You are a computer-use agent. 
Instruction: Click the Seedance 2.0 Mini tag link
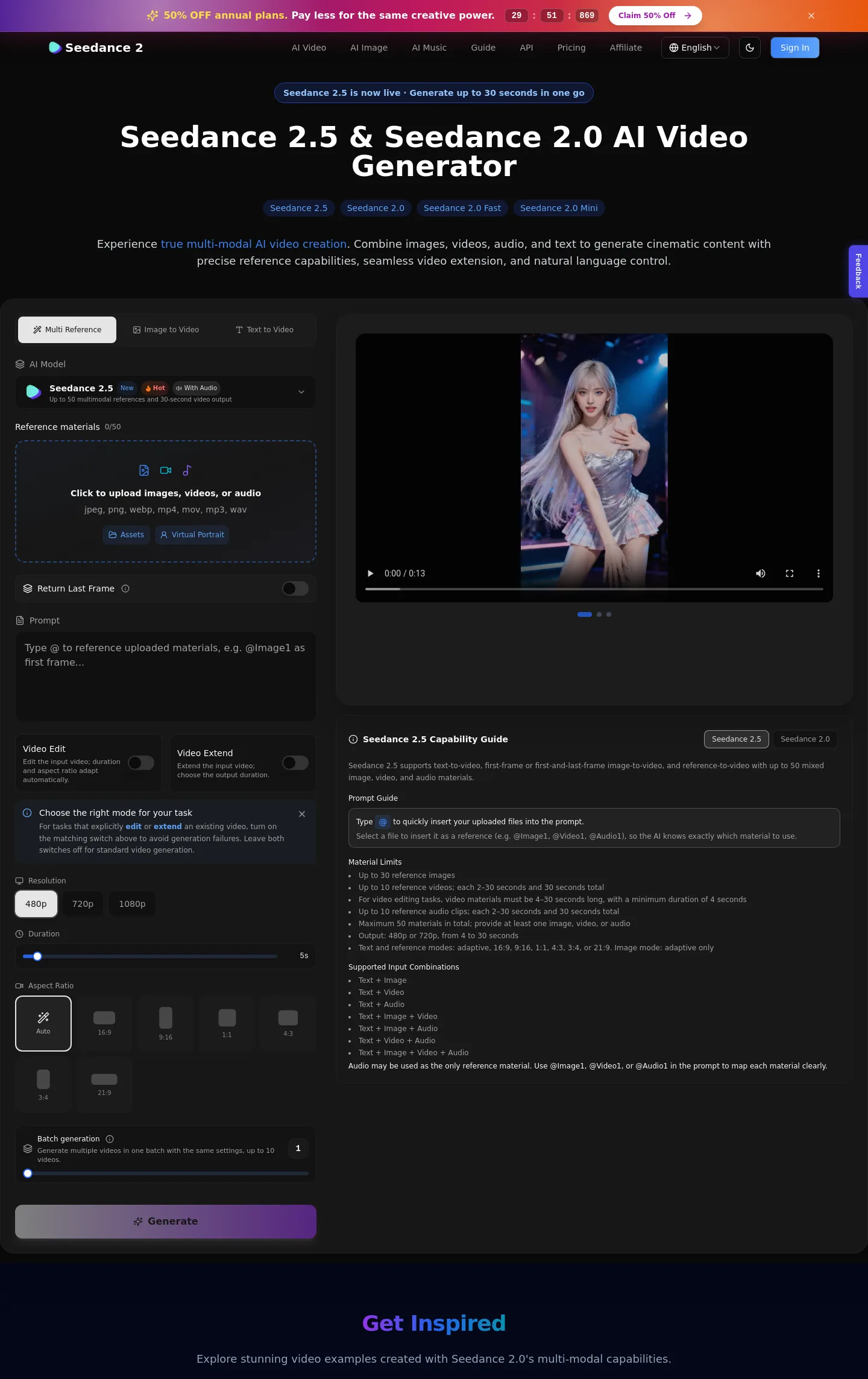coord(559,208)
